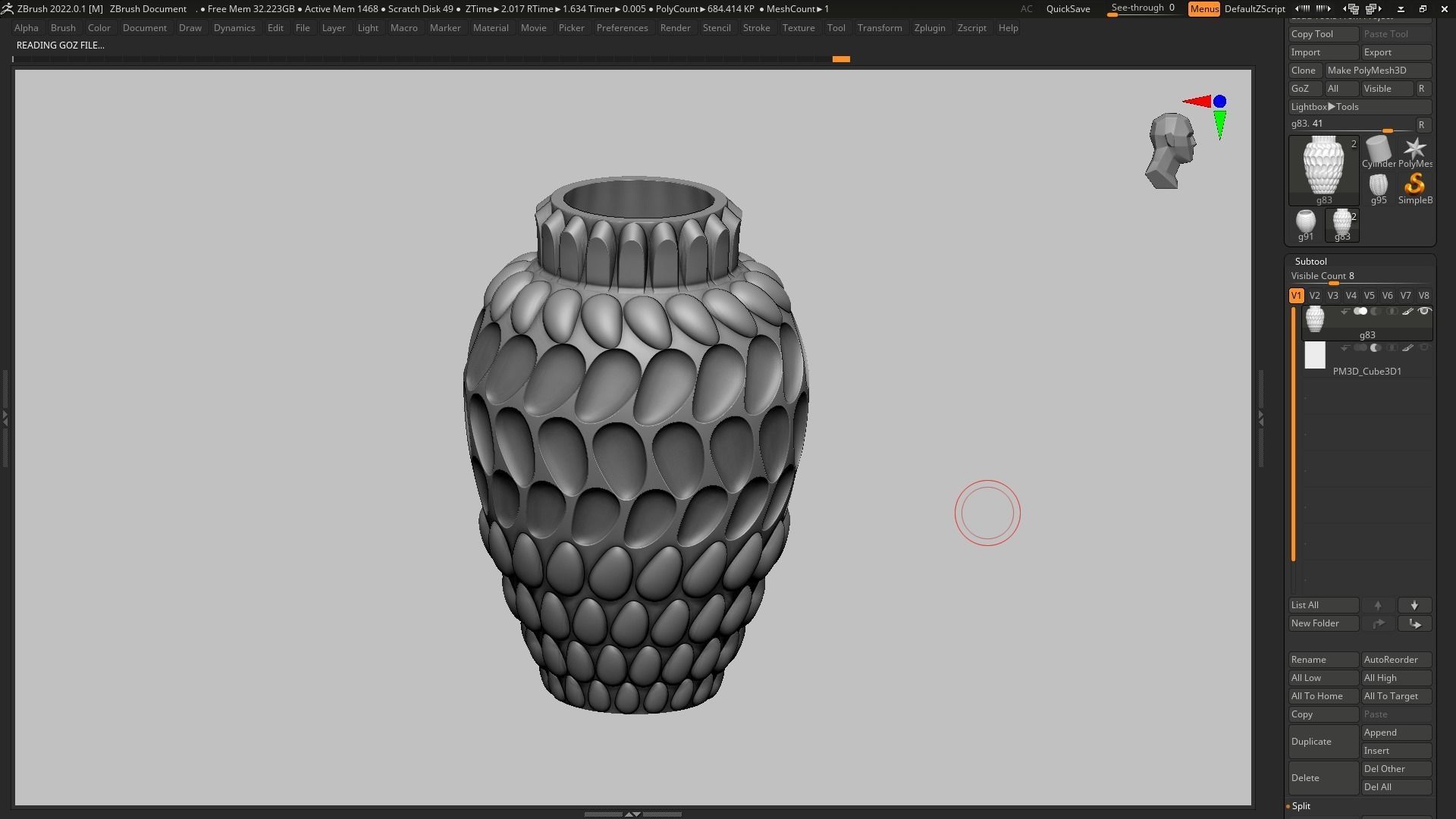Open the Brush menu

pos(63,28)
